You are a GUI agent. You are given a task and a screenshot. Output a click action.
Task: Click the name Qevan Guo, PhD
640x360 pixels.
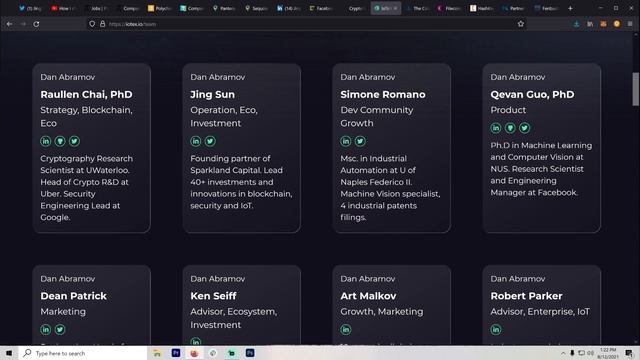coord(532,95)
